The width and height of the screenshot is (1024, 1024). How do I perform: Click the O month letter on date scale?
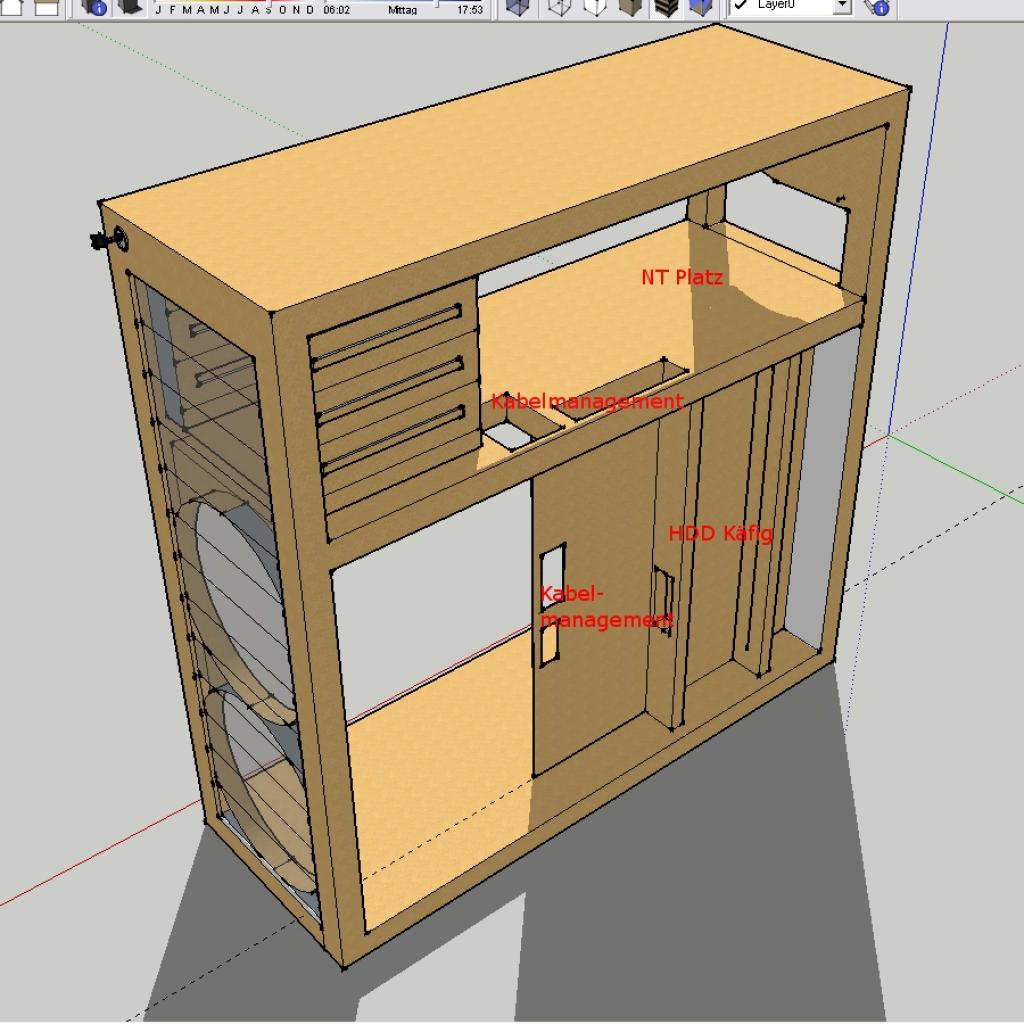[283, 10]
